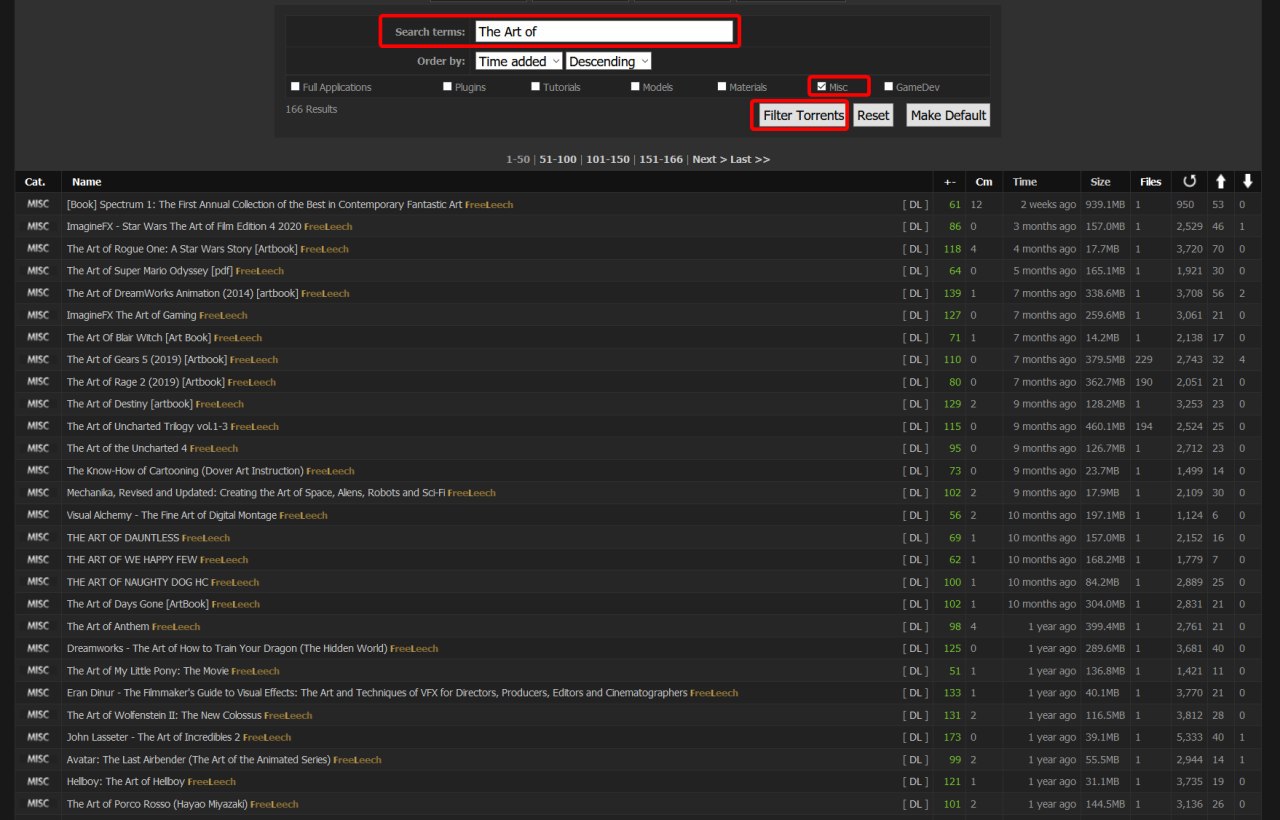Enable GameDev category checkbox

(x=888, y=86)
